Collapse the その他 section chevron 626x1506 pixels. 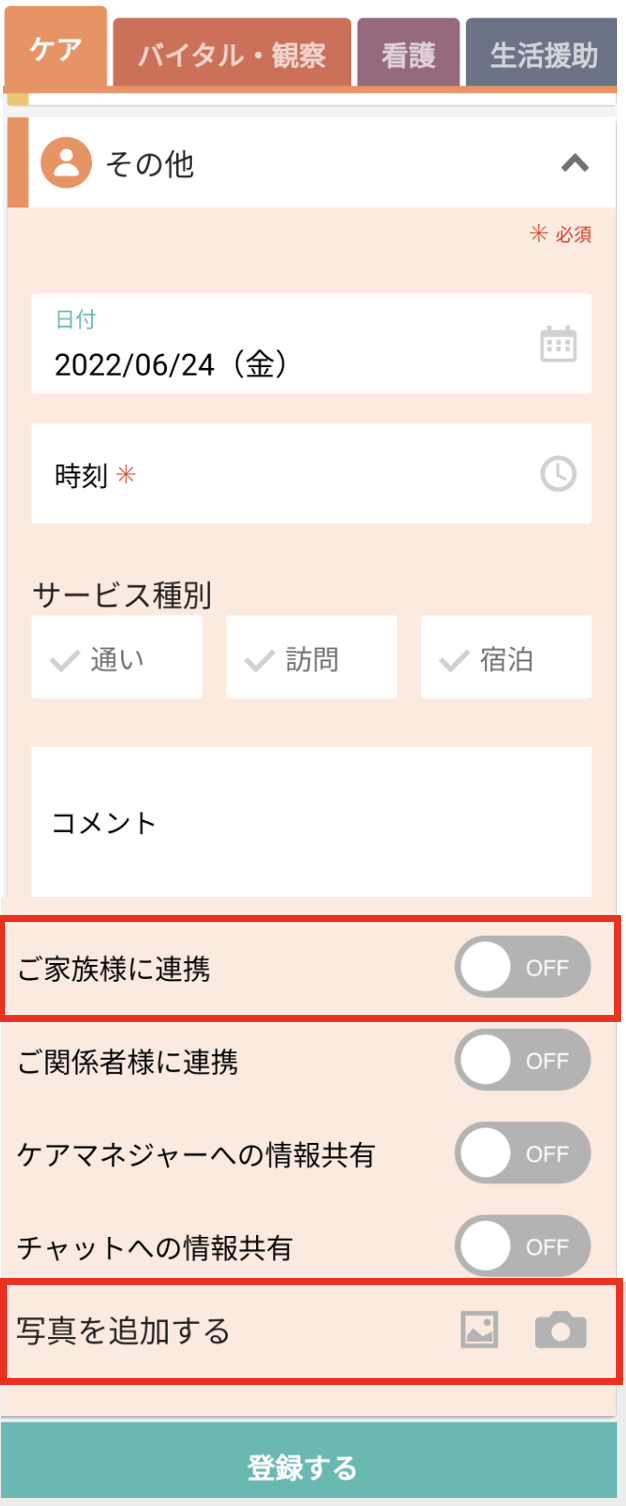(x=575, y=164)
